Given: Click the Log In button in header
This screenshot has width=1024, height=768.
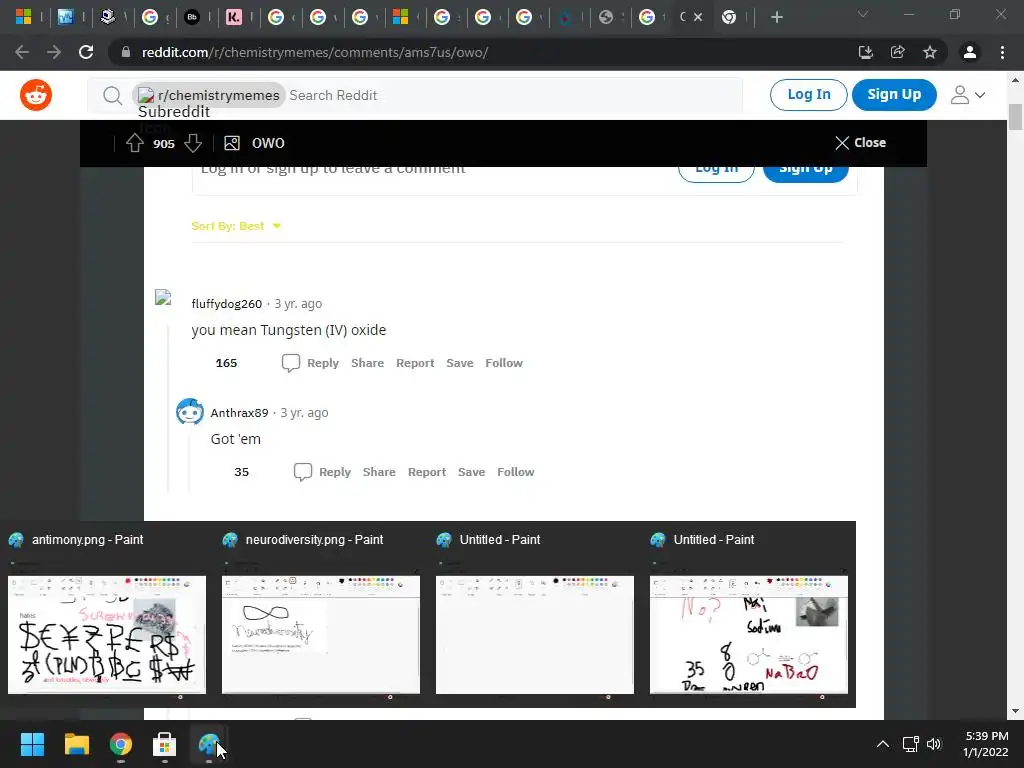Looking at the screenshot, I should pos(808,94).
